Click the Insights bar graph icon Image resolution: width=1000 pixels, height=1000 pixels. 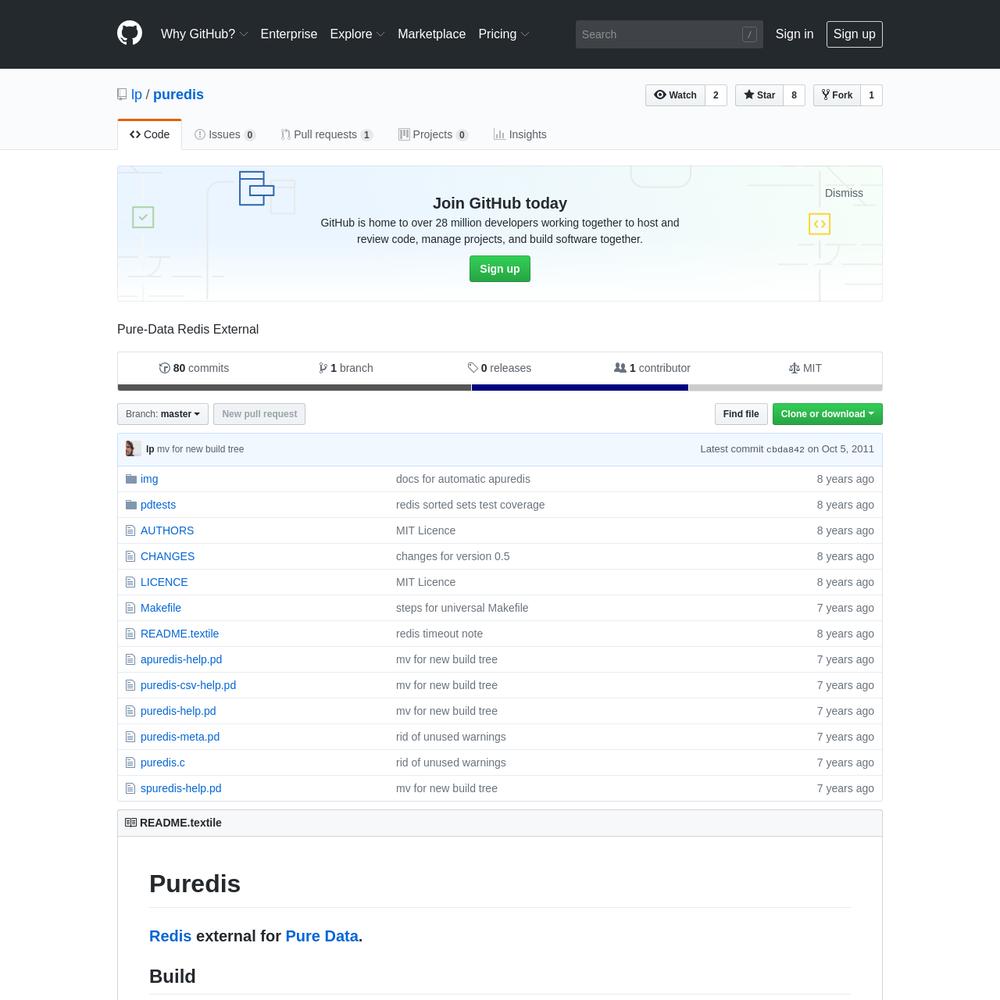pos(499,135)
